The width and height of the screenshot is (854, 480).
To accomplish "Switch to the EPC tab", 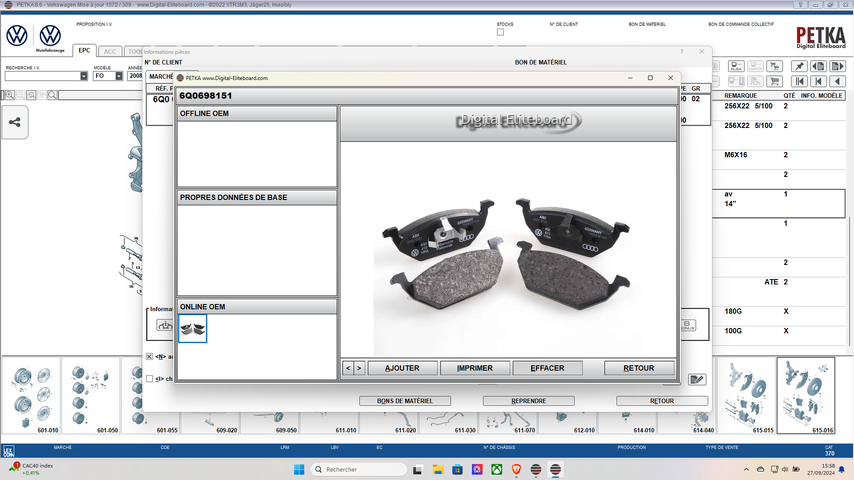I will click(84, 51).
